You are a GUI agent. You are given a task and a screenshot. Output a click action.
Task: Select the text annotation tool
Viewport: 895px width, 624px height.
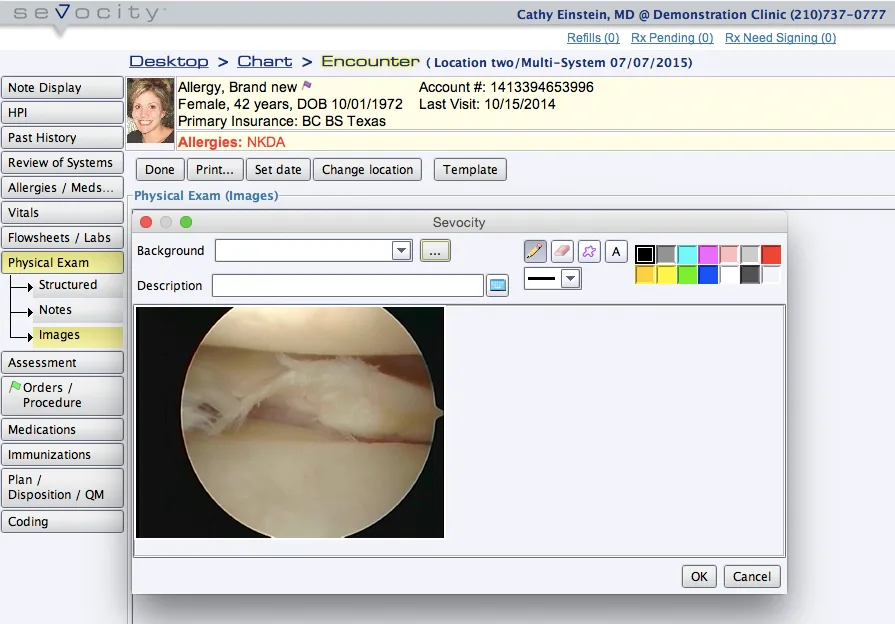pos(616,251)
